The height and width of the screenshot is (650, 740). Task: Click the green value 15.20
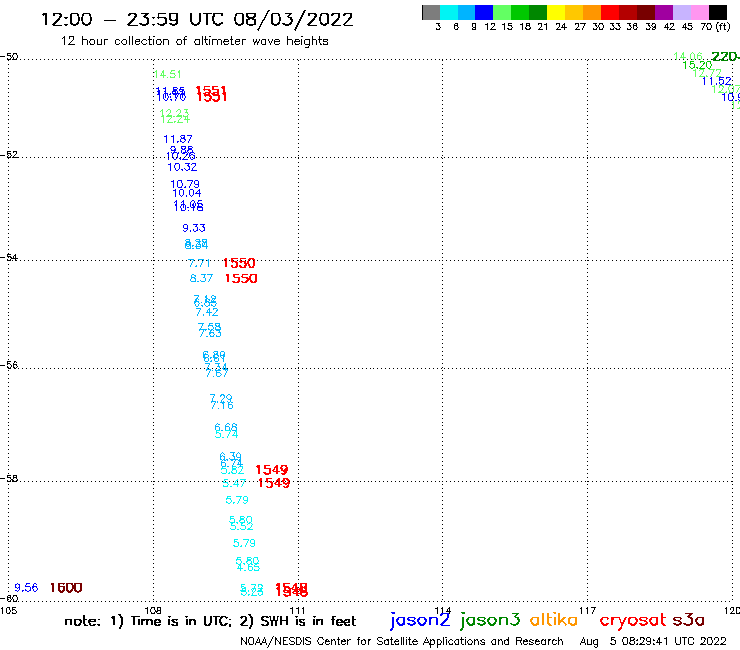pyautogui.click(x=697, y=65)
